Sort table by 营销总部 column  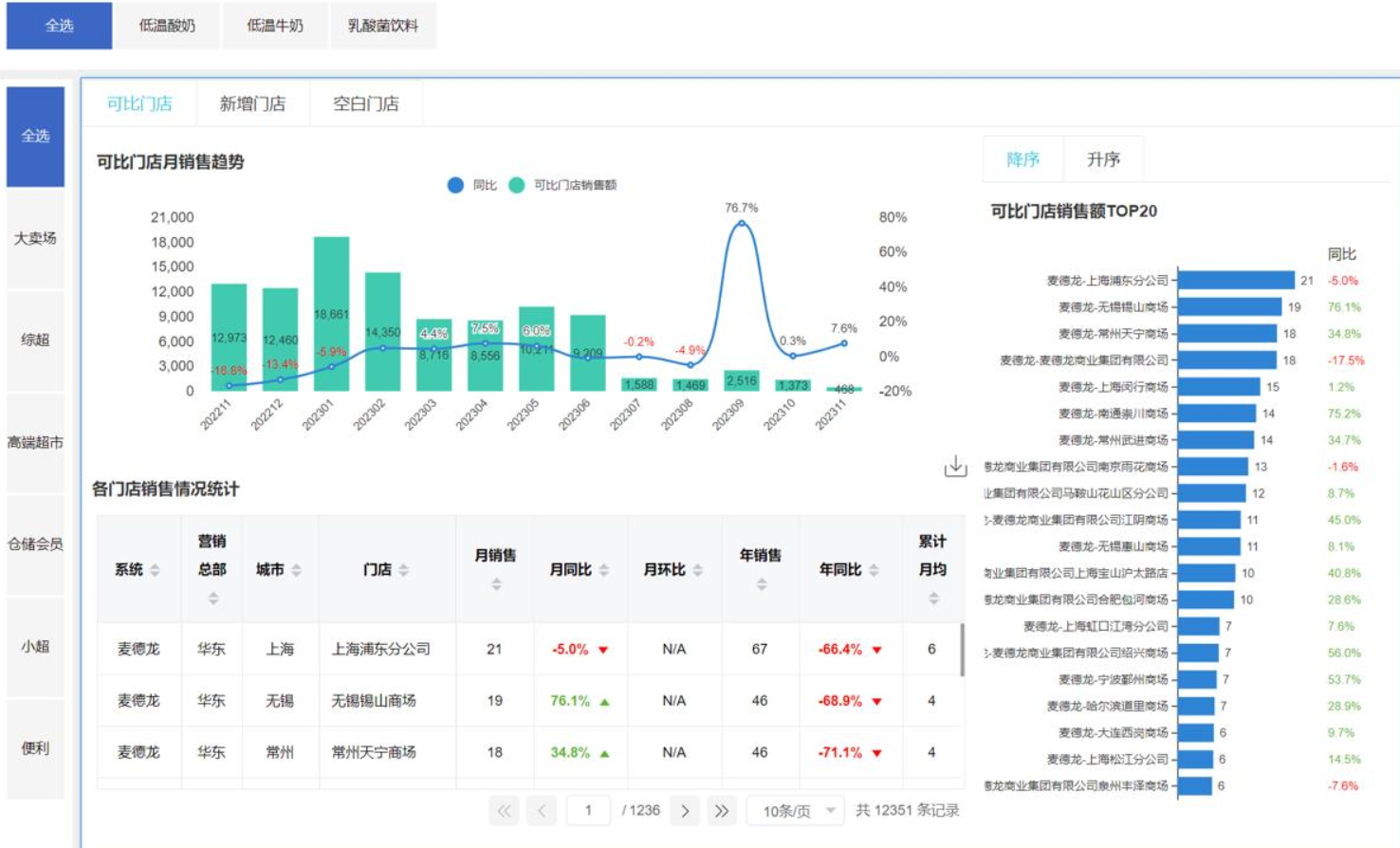click(x=213, y=599)
